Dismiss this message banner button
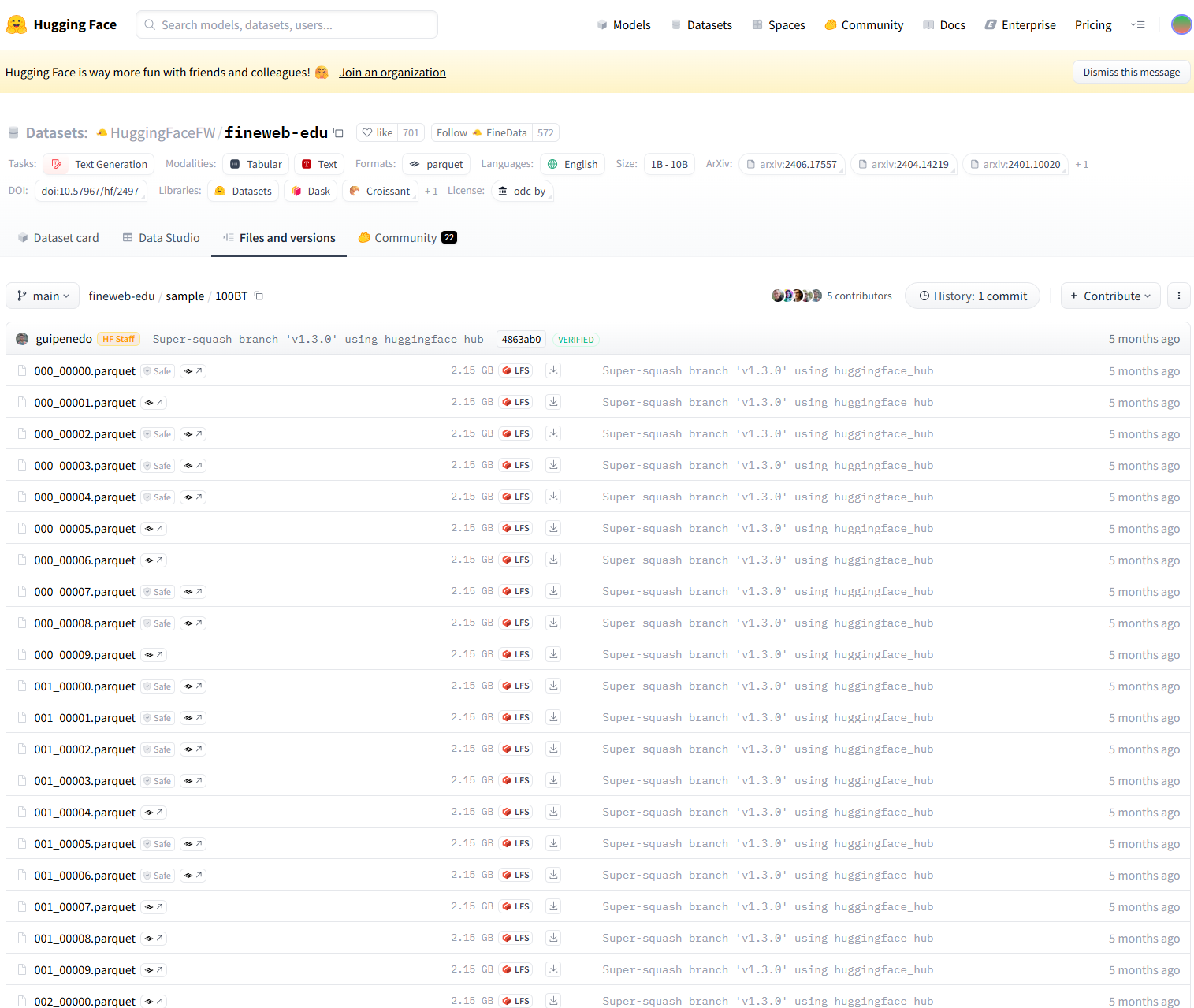 [1131, 72]
